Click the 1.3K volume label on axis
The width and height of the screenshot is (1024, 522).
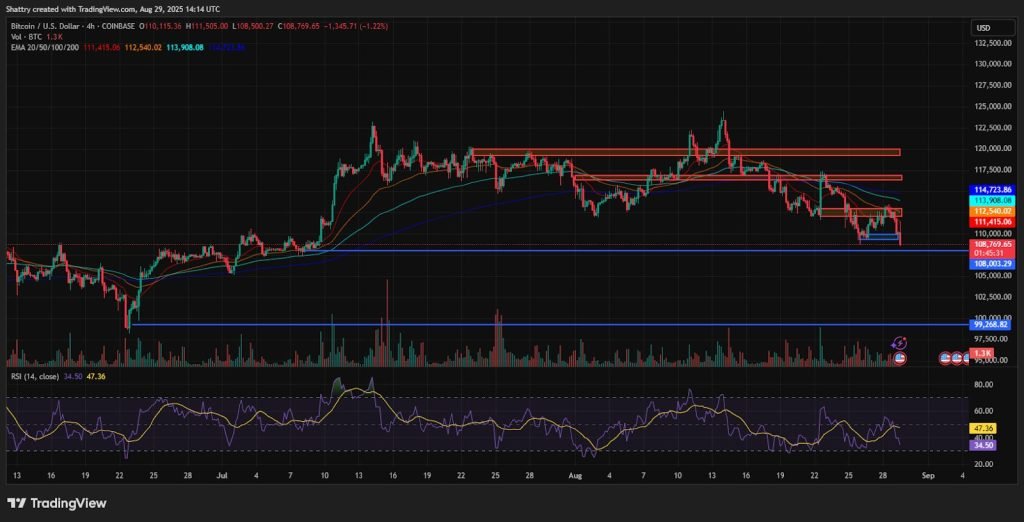(x=982, y=354)
